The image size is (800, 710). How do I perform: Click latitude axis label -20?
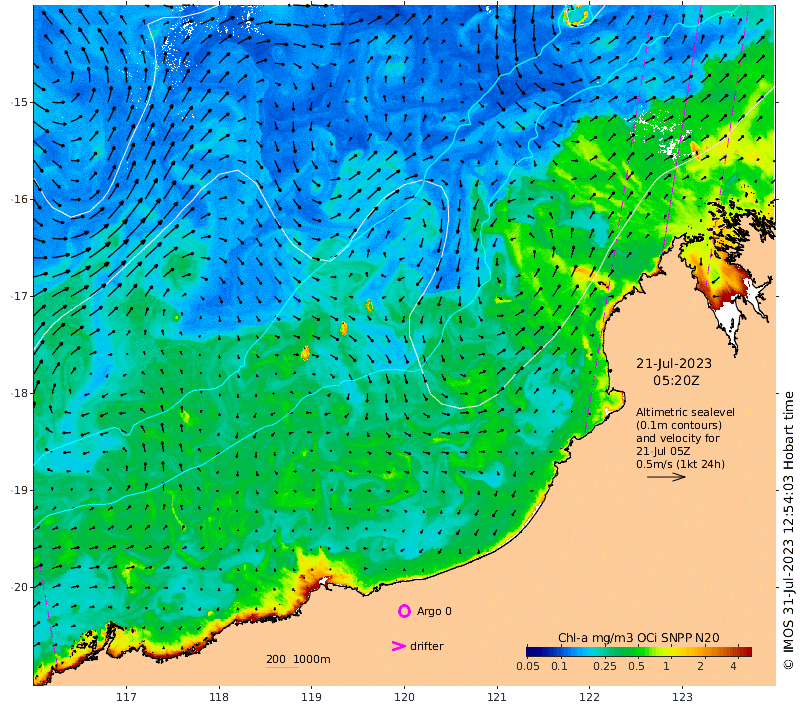tap(20, 587)
